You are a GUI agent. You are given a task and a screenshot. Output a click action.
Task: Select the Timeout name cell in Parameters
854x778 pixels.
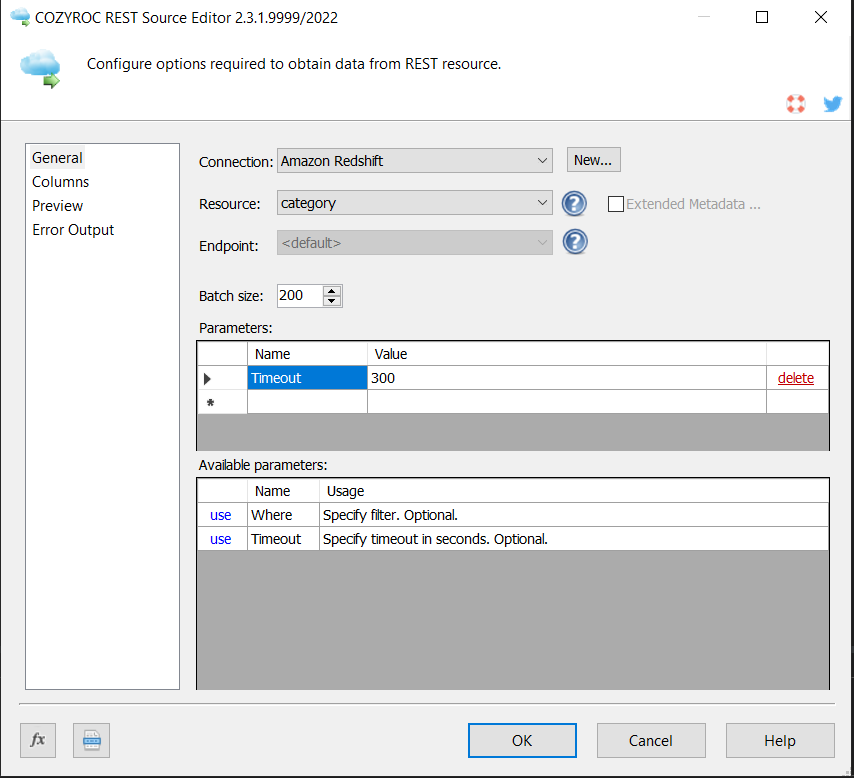pyautogui.click(x=307, y=378)
